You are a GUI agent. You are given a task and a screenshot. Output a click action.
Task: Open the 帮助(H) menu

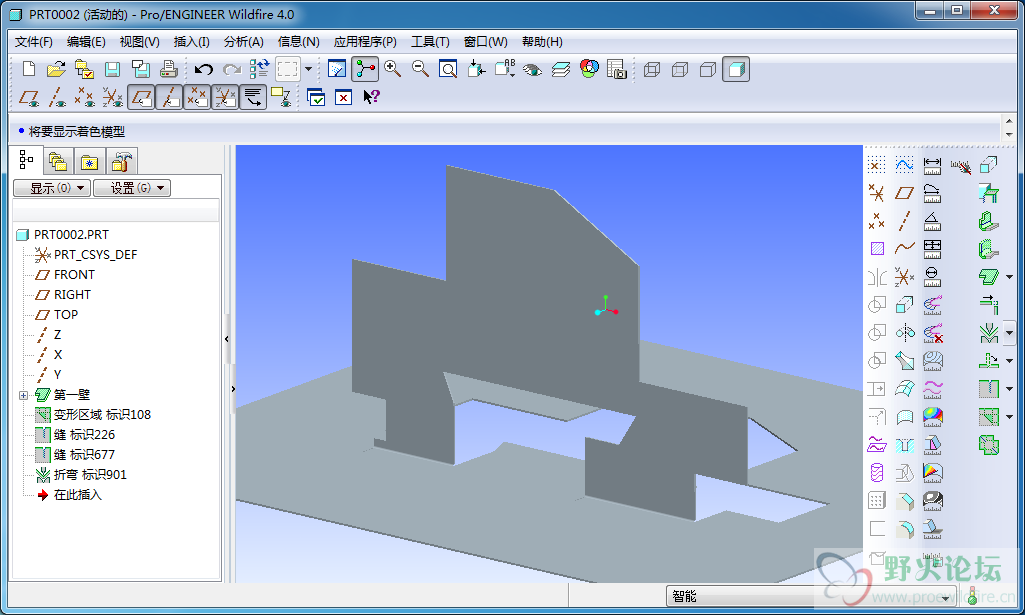click(x=542, y=42)
